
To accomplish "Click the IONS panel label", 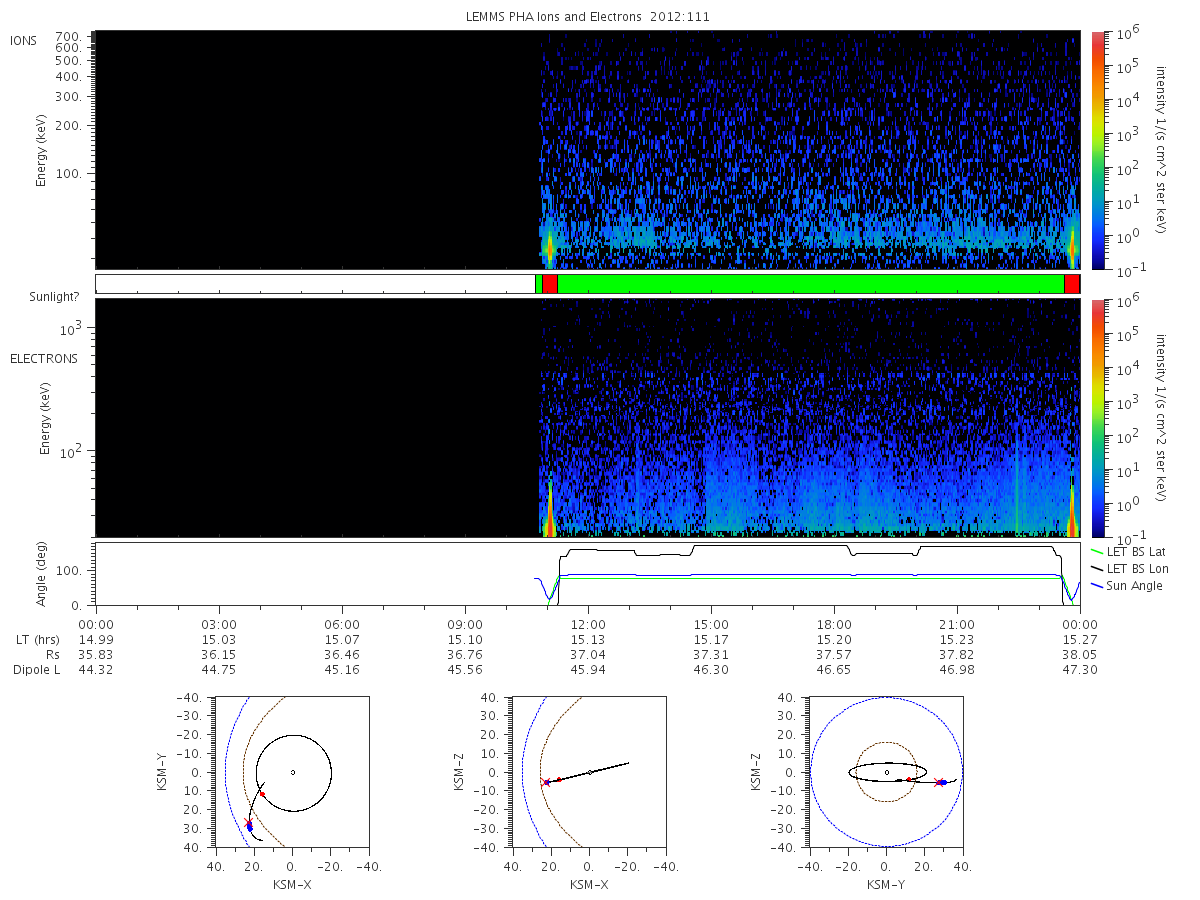I will click(x=25, y=41).
